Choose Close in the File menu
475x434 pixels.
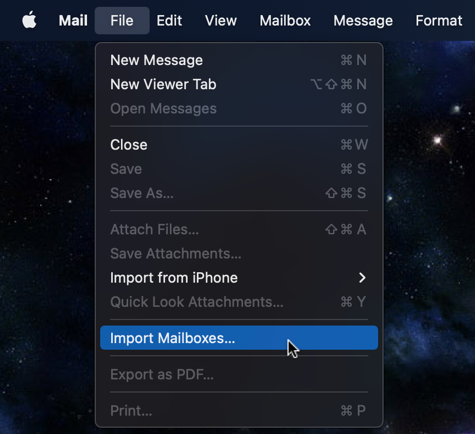(239, 145)
